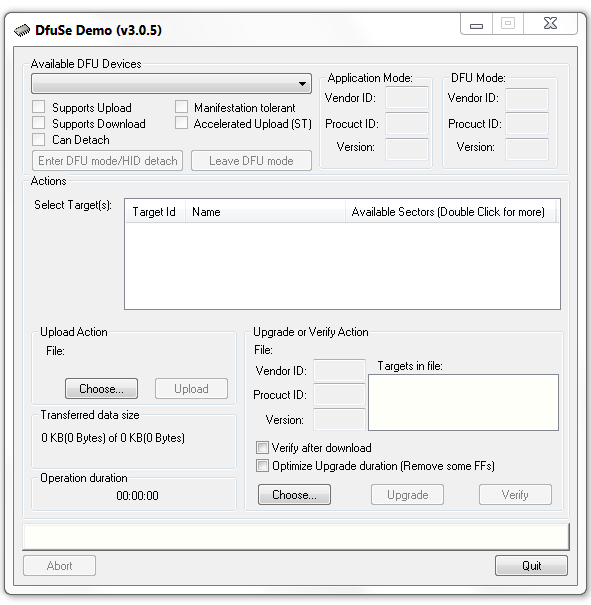Enable Accelerated Upload (ST) checkbox

[181, 123]
